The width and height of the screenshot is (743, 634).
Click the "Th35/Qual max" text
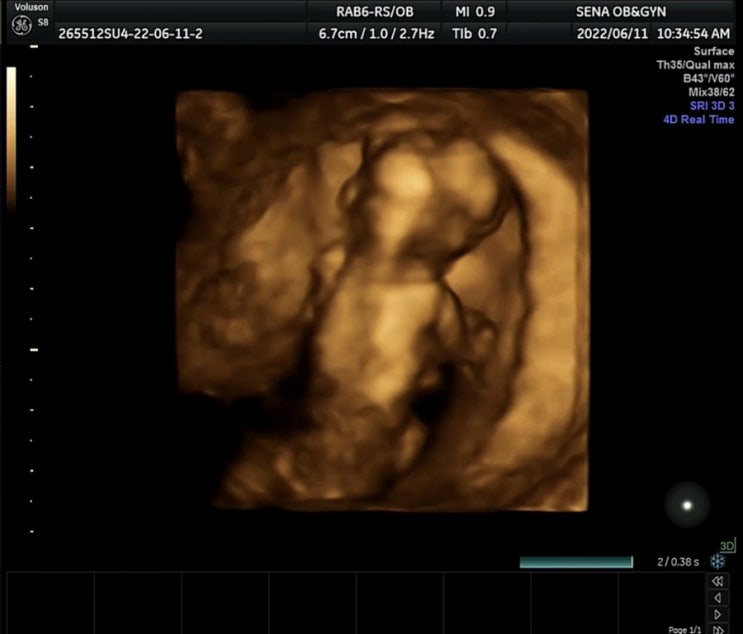pos(695,65)
